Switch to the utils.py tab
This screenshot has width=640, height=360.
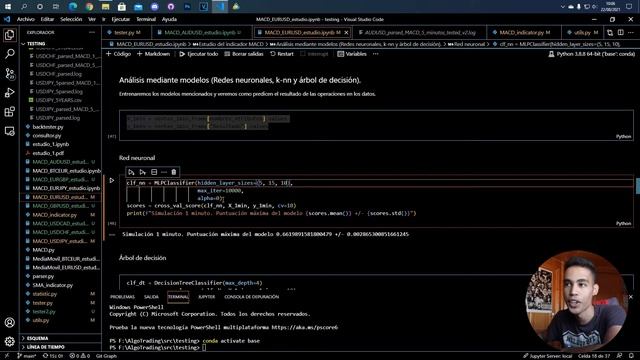582,32
